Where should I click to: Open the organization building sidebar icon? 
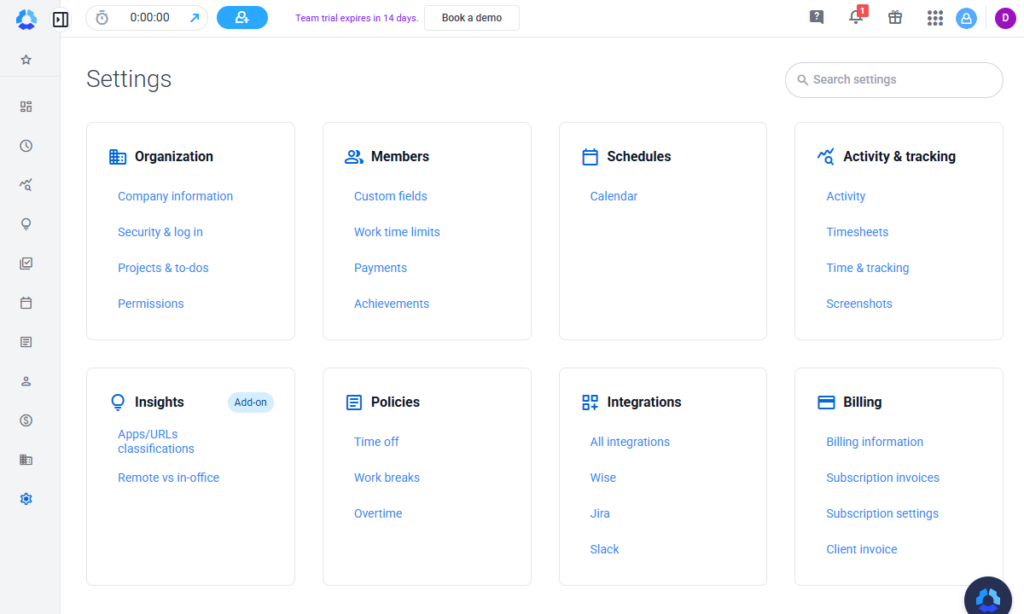(26, 460)
